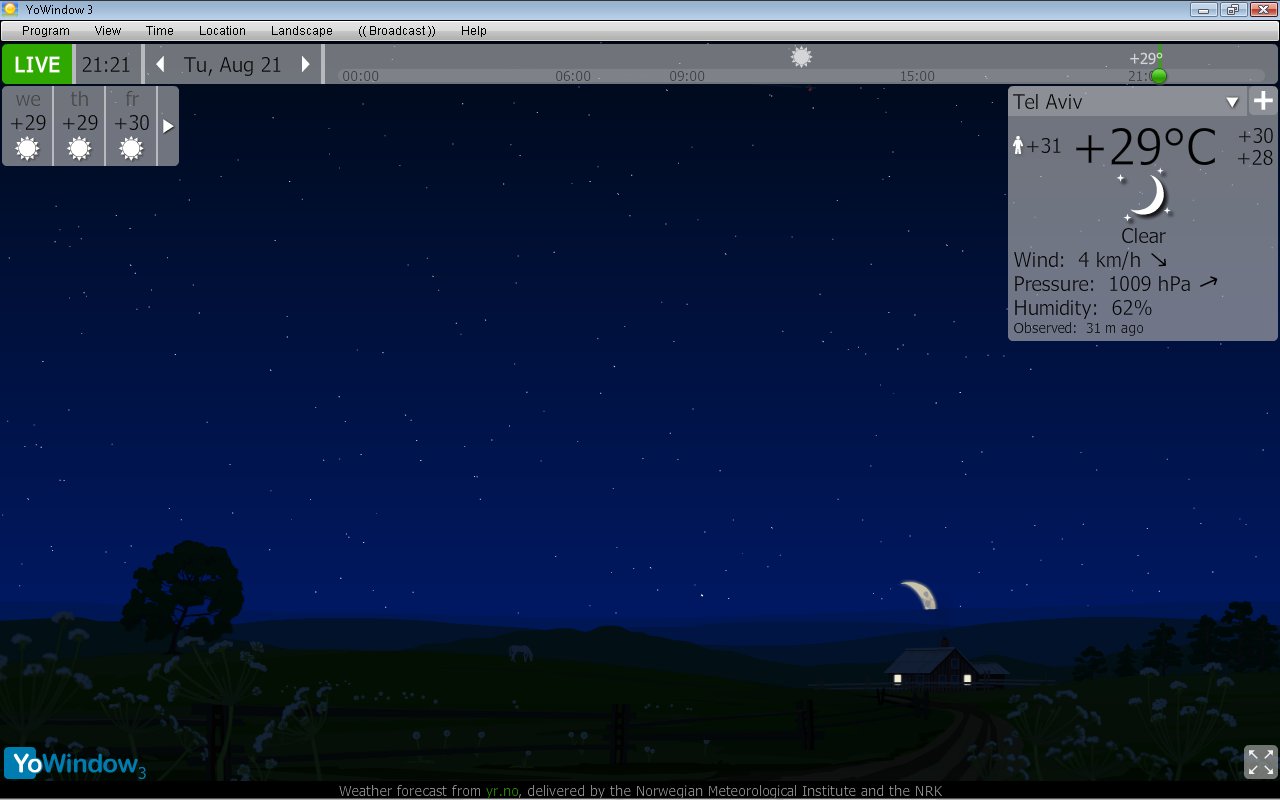The width and height of the screenshot is (1280, 800).
Task: Open the Tel Aviv location dropdown
Action: coord(1232,102)
